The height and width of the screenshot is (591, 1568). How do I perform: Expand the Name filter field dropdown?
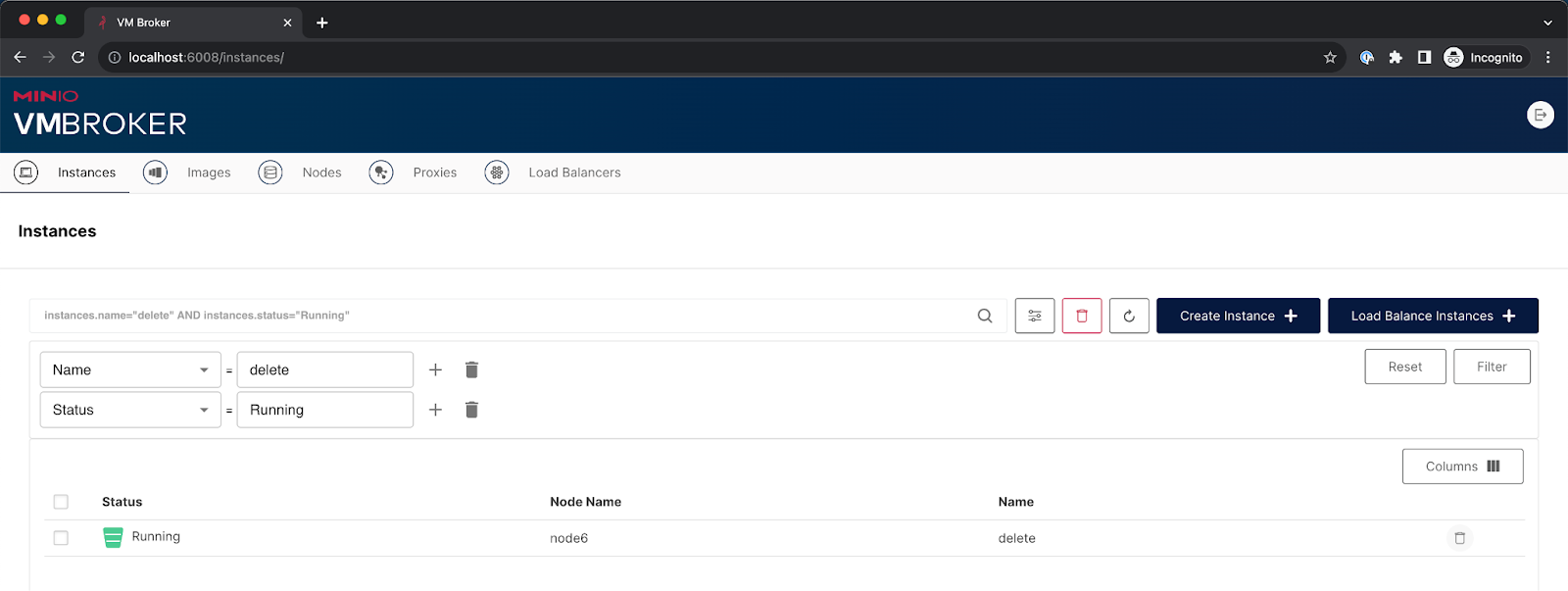129,369
